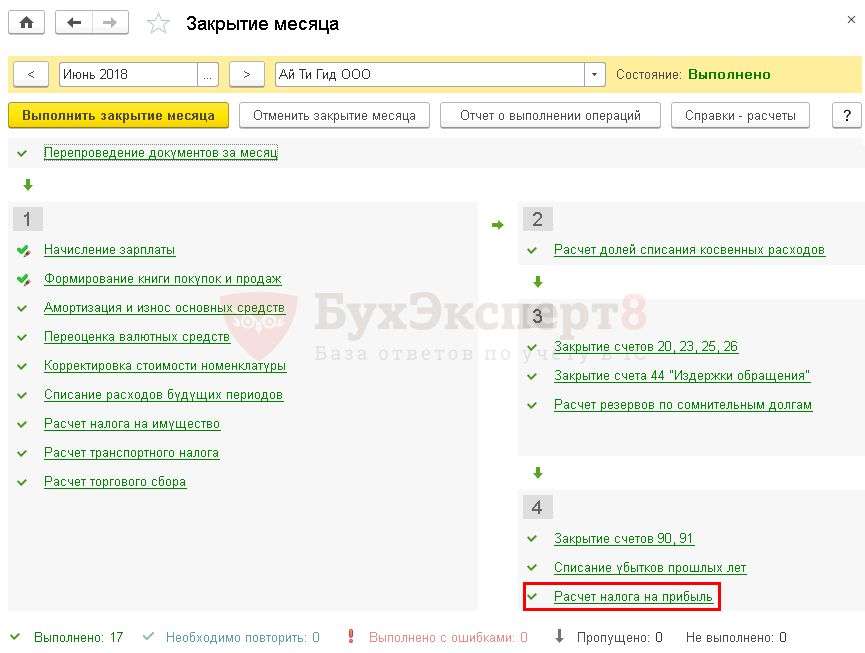Click checkmark beside Переоценка валютных средств
Image resolution: width=865 pixels, height=653 pixels.
point(22,338)
